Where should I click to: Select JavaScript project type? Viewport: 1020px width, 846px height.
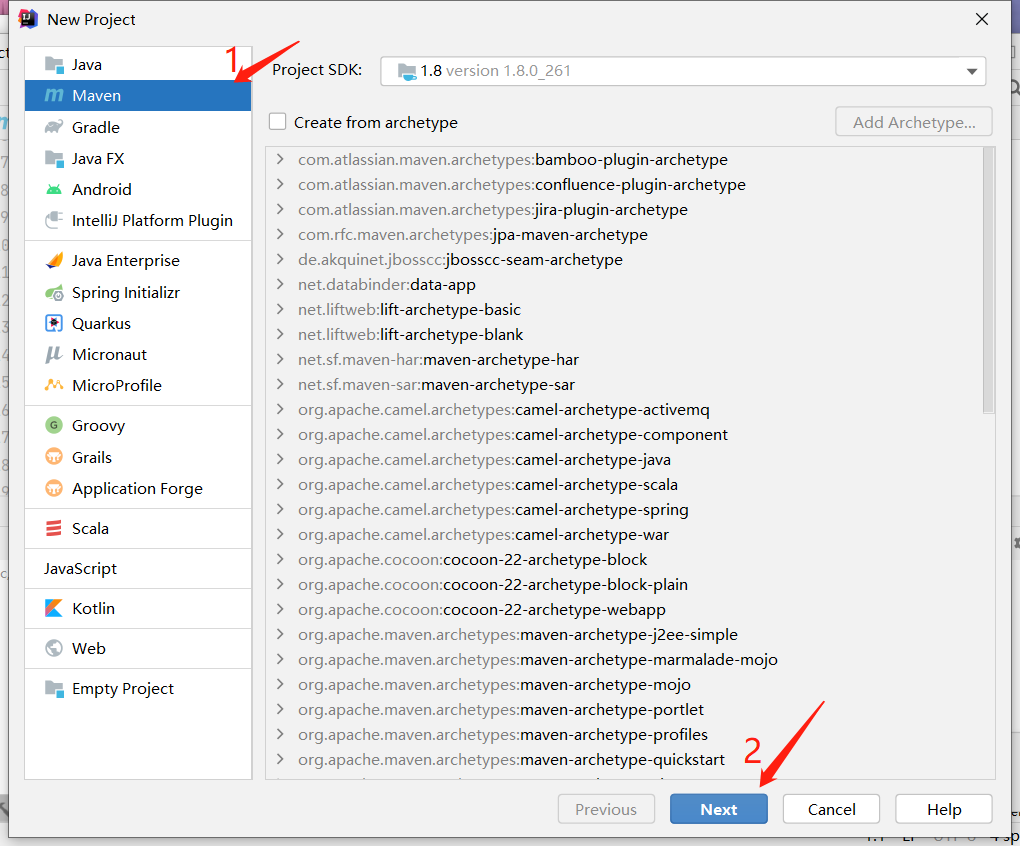80,568
